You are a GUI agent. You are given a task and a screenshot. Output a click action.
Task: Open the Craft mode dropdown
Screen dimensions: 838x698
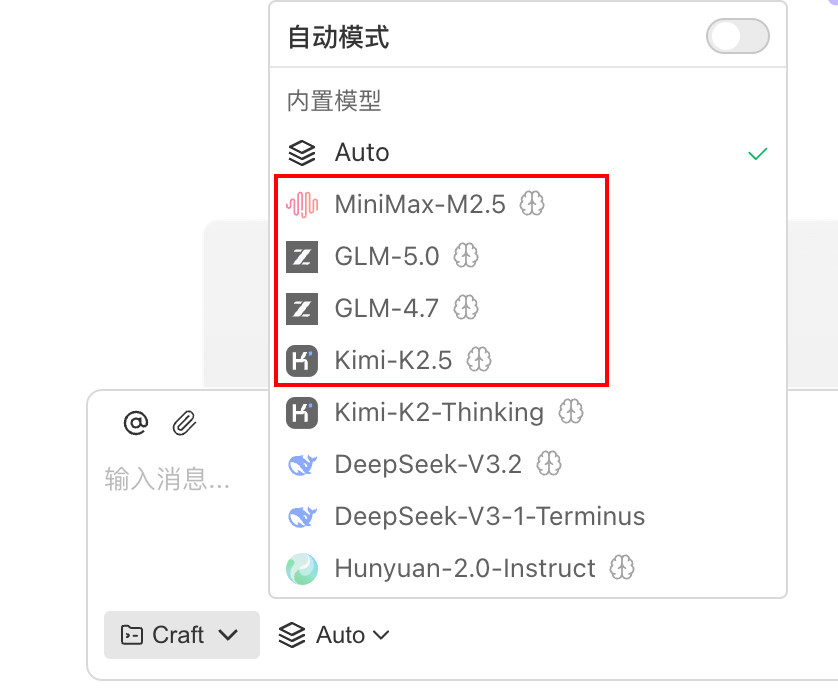tap(181, 635)
